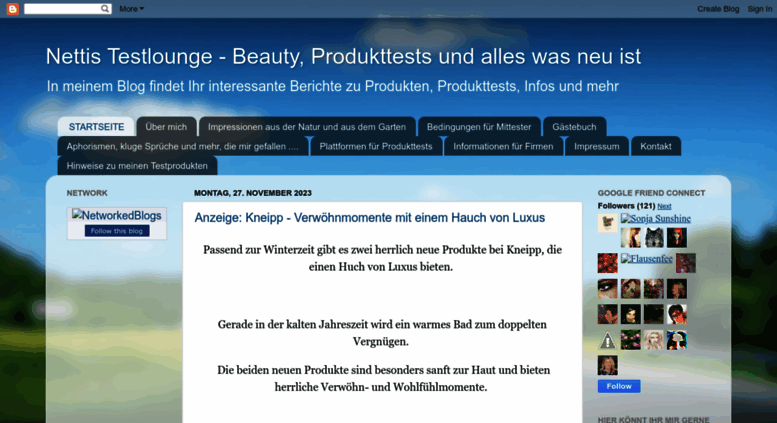
Task: Open the Über mich tab
Action: [x=166, y=127]
